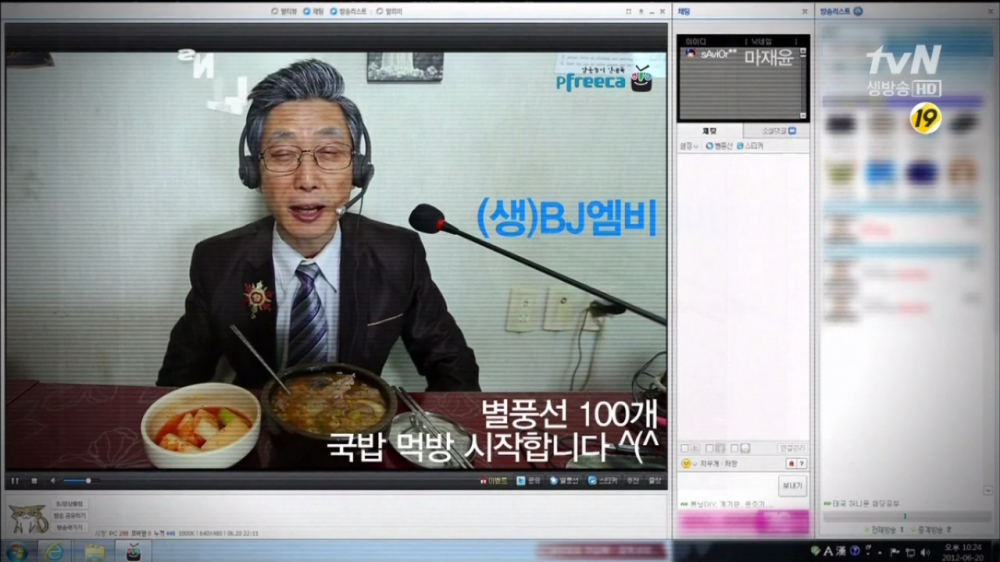Click the 별풍선 icon in chat toolbar
Viewport: 1000px width, 562px height.
[719, 146]
